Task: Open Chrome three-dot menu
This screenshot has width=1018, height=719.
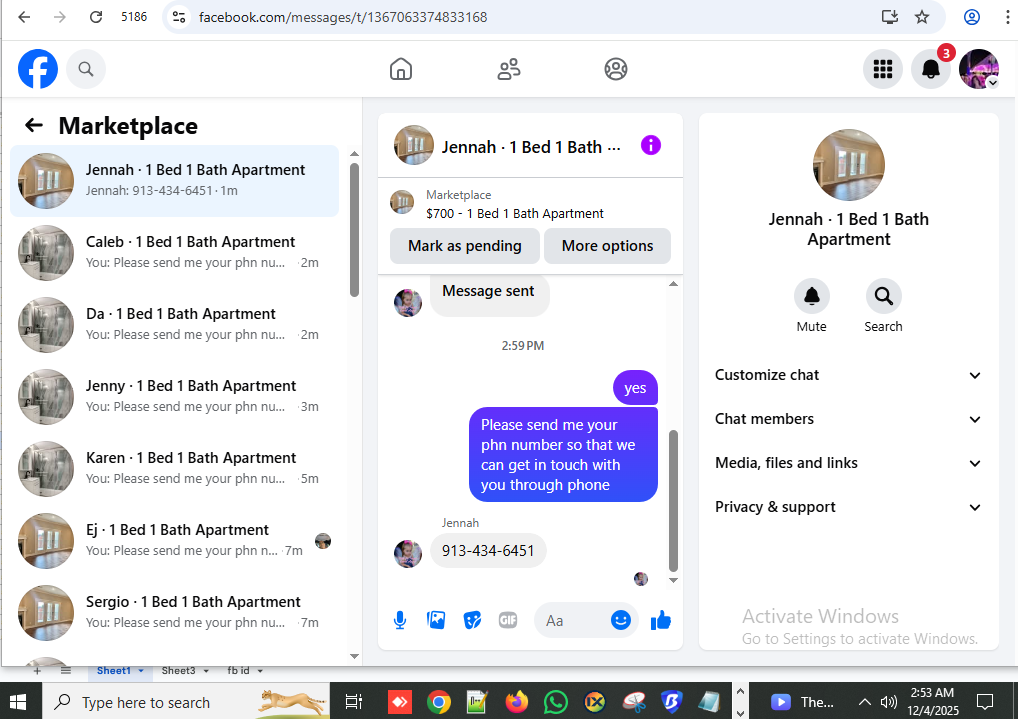Action: point(1007,17)
